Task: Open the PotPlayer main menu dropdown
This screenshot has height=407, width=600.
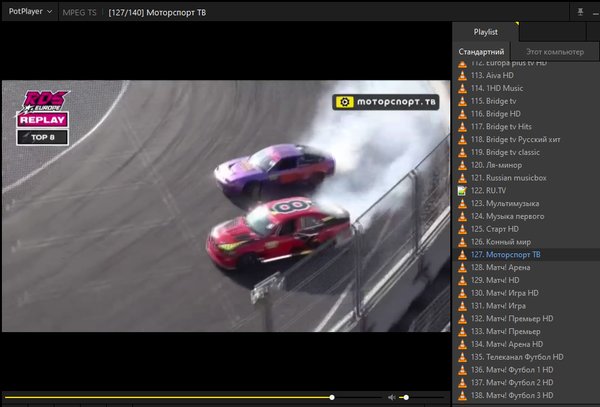Action: 30,11
